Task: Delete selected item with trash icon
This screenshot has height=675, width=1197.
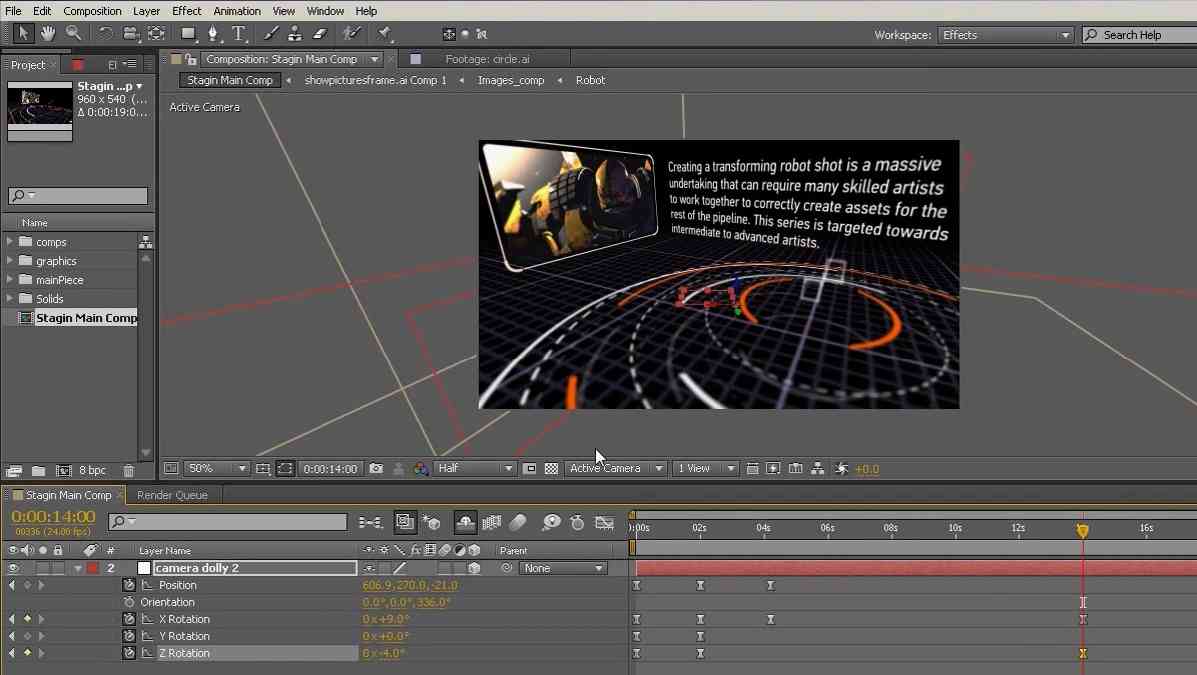Action: coord(128,470)
